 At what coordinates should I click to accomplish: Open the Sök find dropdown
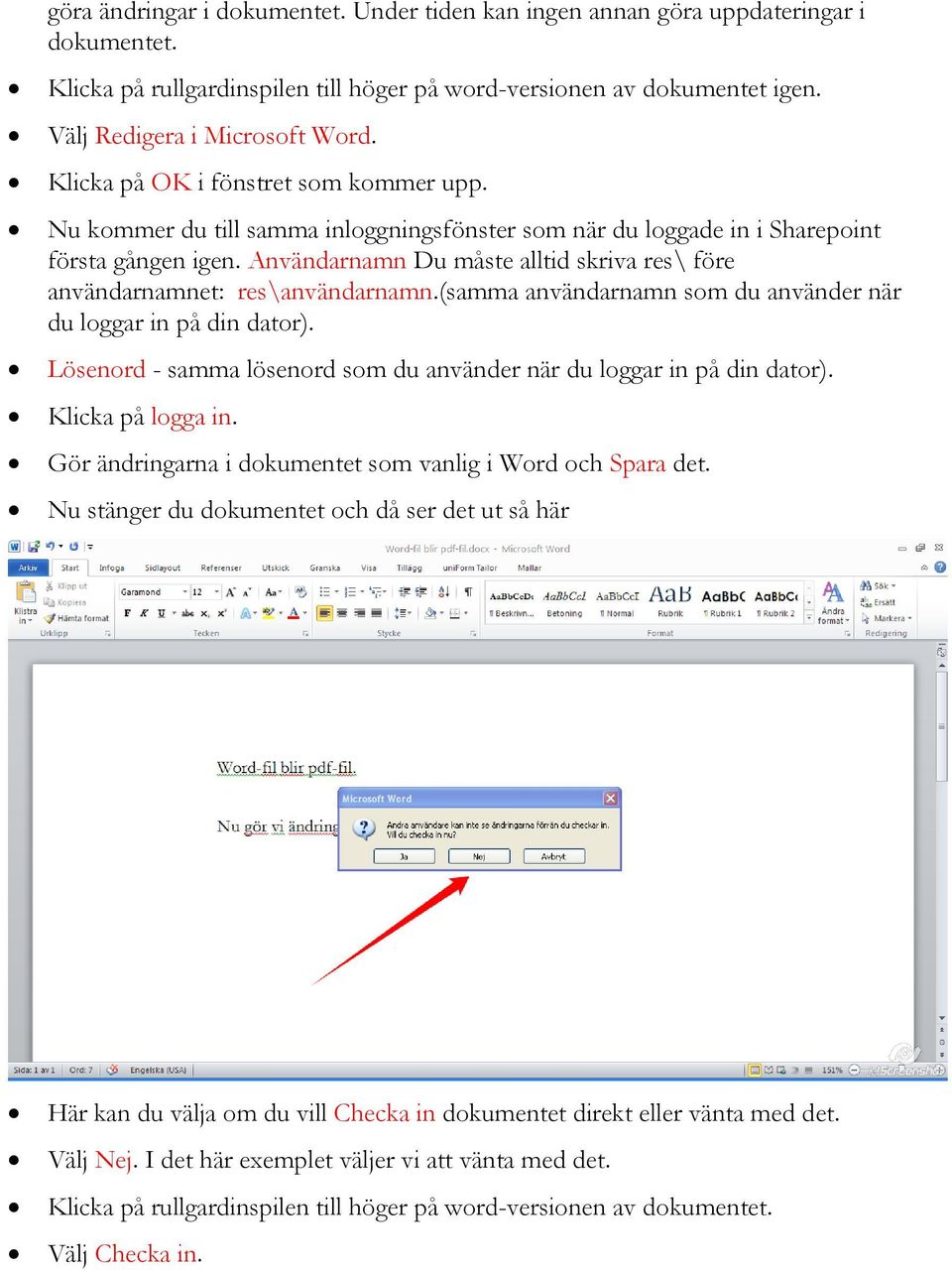(879, 586)
